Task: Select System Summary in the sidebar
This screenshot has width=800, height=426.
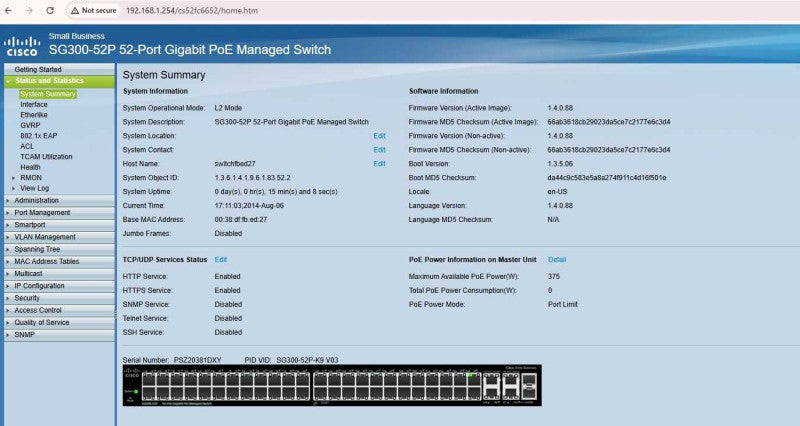Action: [48, 94]
